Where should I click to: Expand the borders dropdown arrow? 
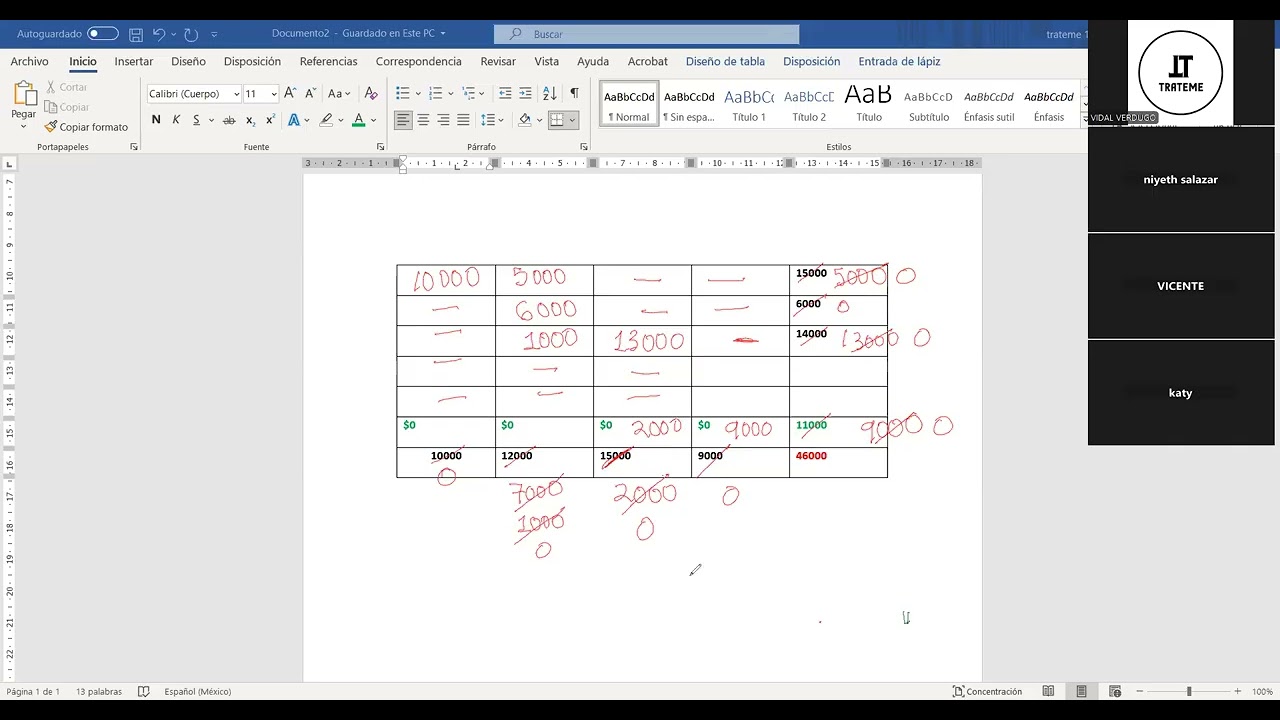(x=572, y=120)
